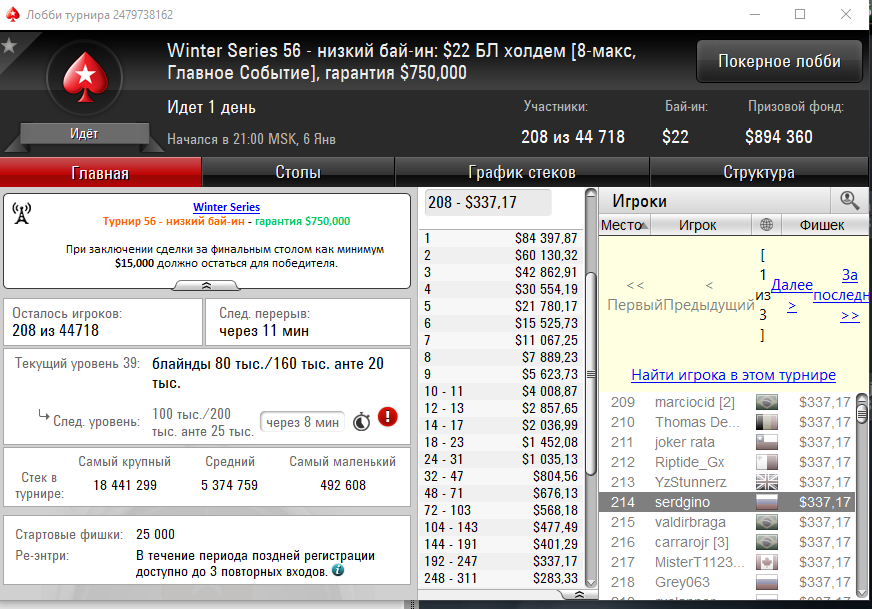This screenshot has height=609, width=872.
Task: Click payout row 248 - 311
Action: pos(501,578)
